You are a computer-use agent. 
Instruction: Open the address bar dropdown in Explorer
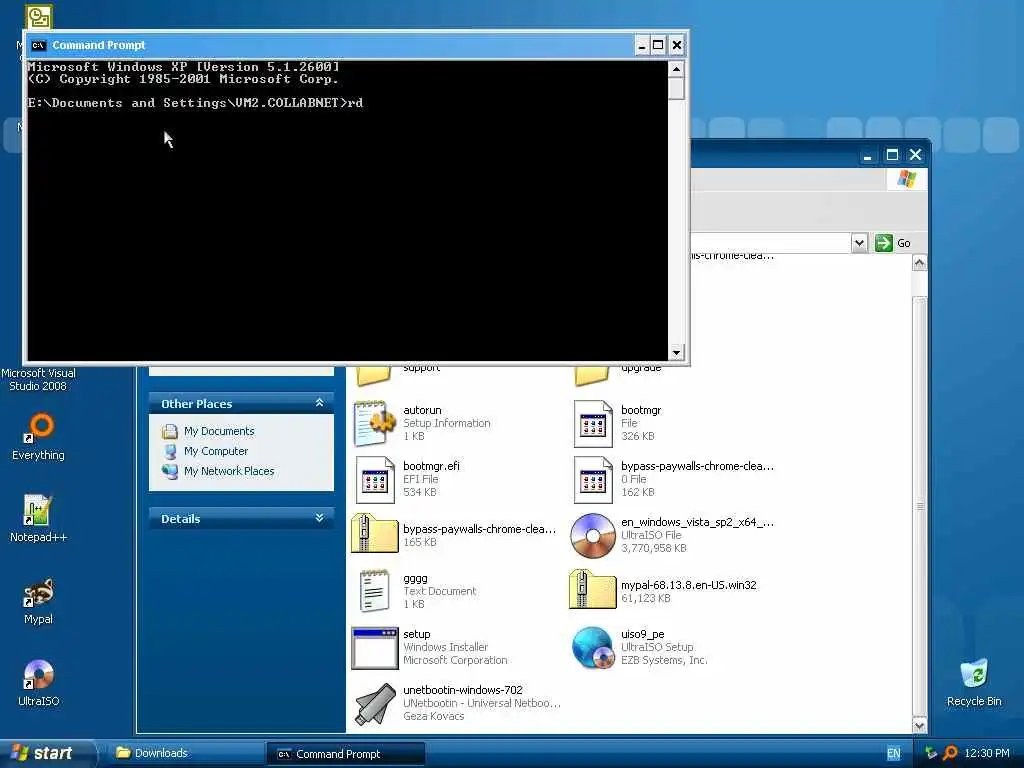(x=859, y=243)
